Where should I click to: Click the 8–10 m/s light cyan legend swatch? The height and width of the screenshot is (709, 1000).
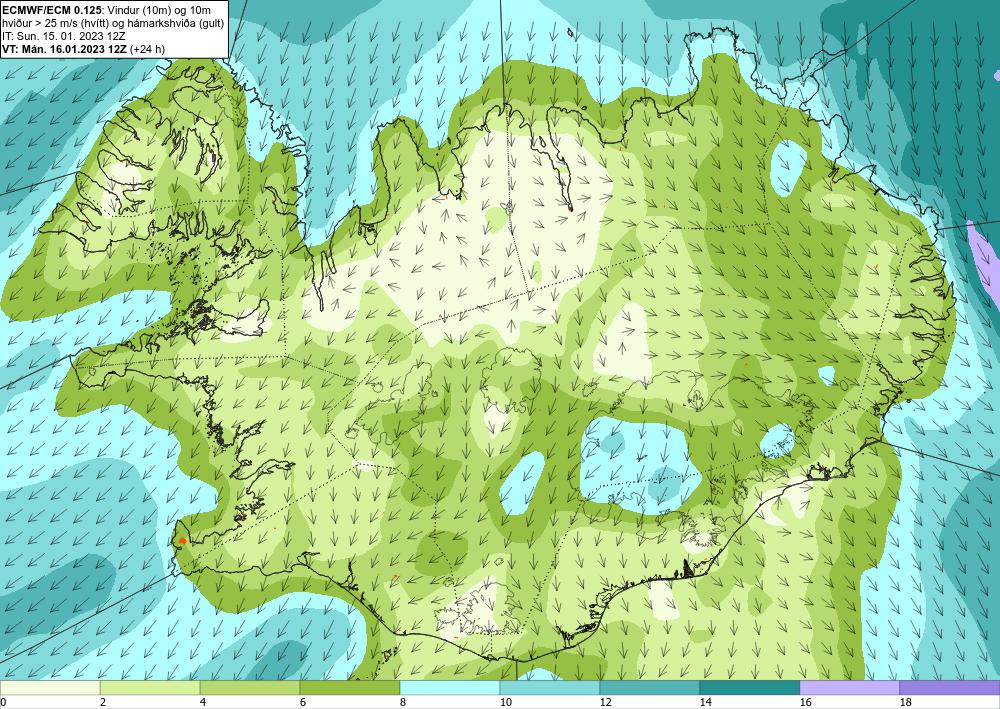pos(450,688)
